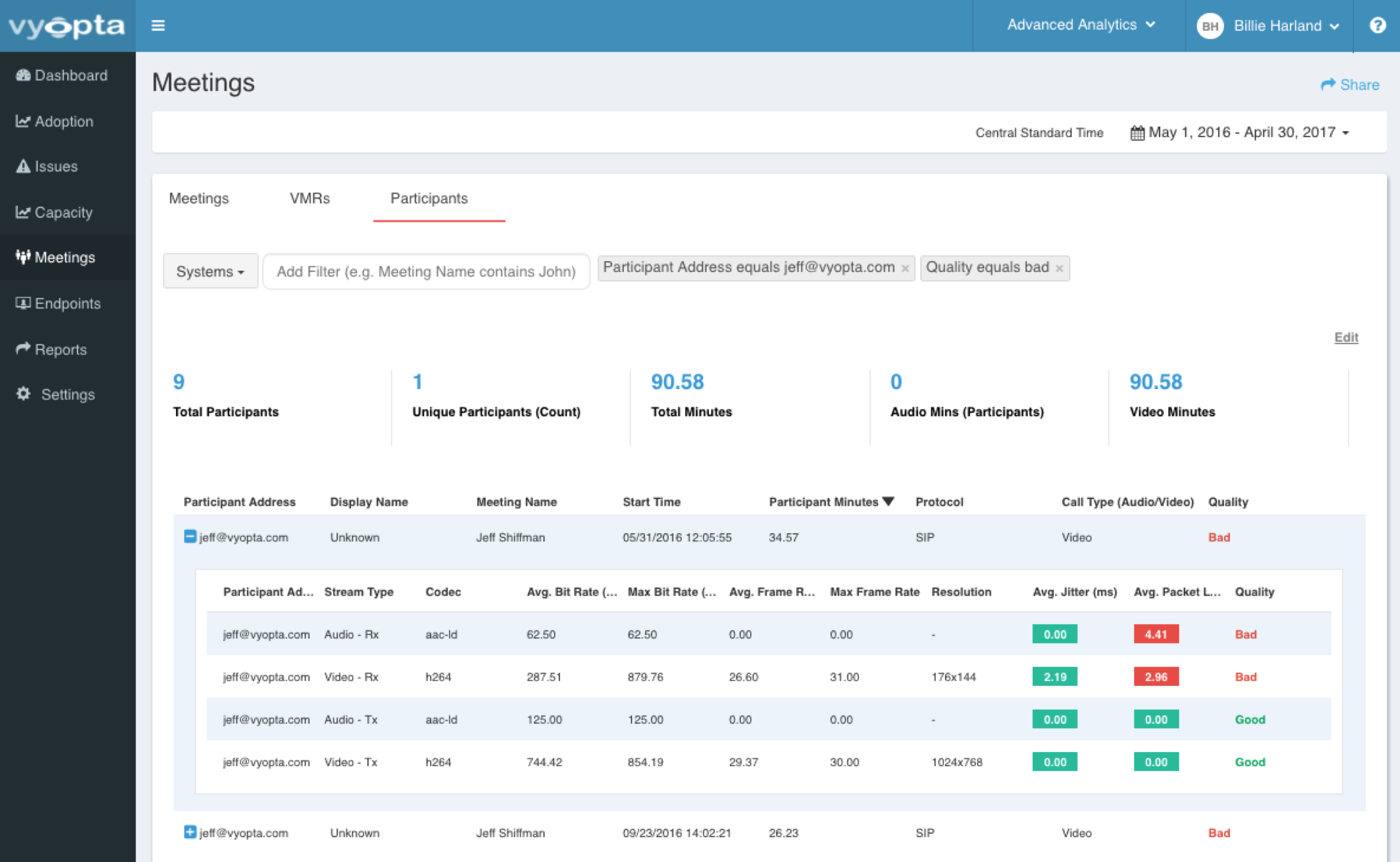
Task: Click the vyopta logo
Action: [67, 26]
